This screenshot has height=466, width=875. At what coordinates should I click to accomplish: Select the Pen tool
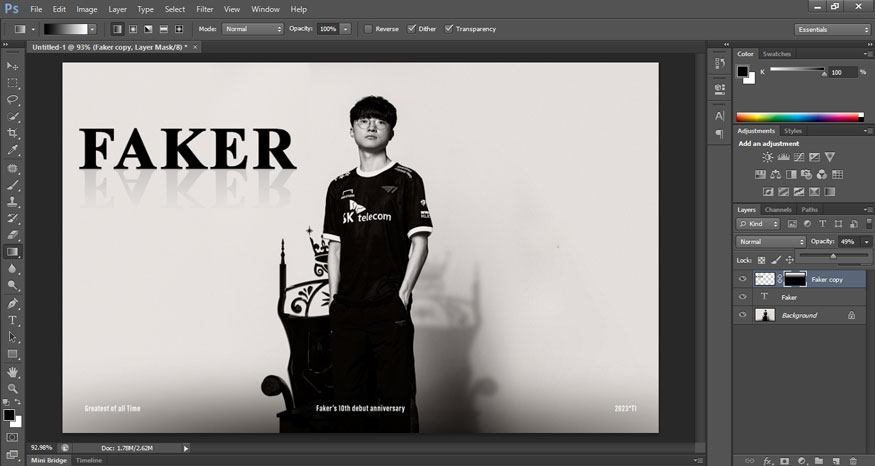(x=12, y=304)
